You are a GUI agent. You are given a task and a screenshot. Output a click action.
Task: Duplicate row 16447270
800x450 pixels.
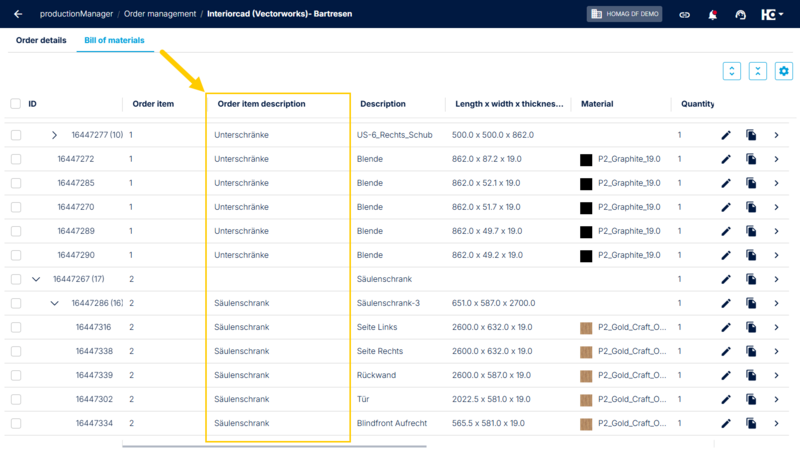pos(751,207)
